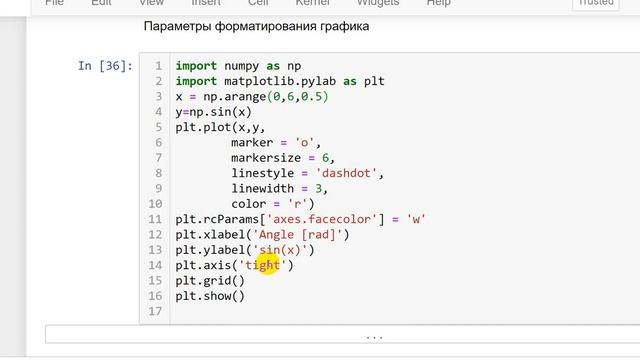Click line 'plt.show()'
640x360 pixels.
(210, 296)
